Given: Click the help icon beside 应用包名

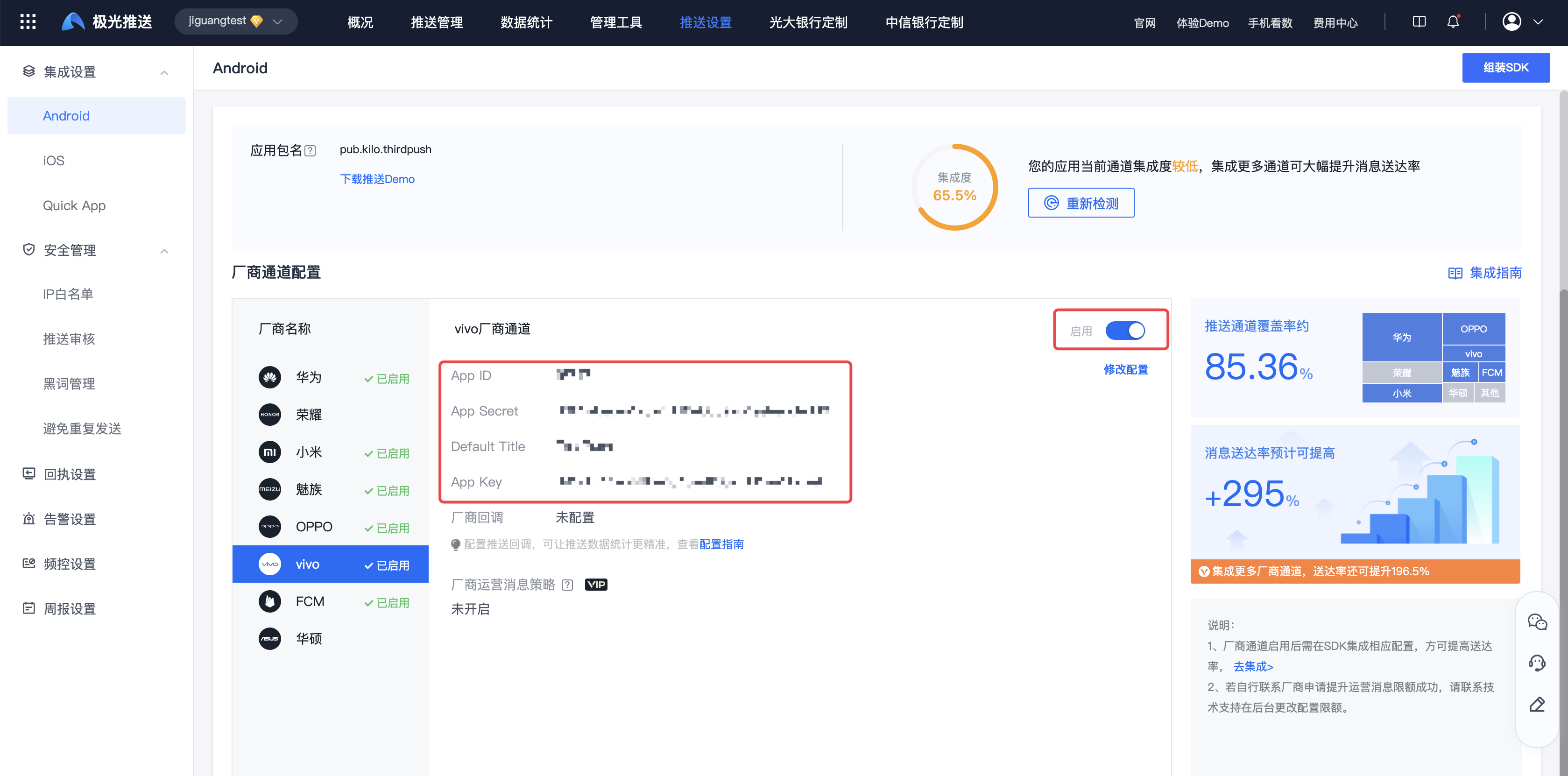Looking at the screenshot, I should point(310,151).
